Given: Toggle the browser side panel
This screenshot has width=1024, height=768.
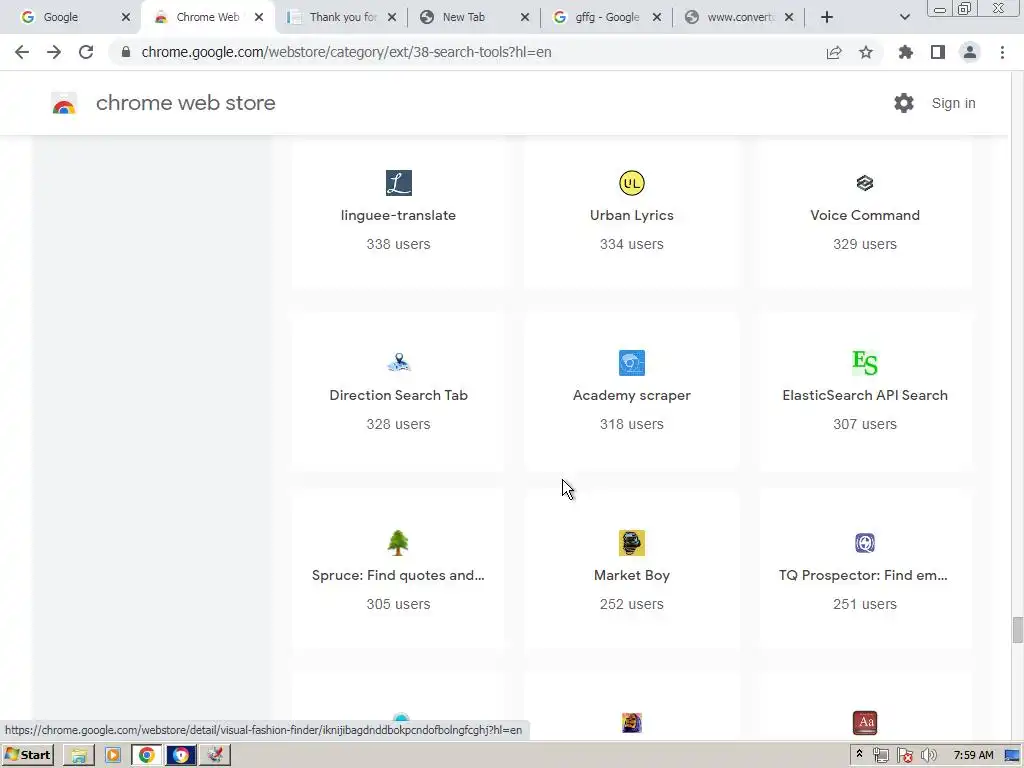Looking at the screenshot, I should tap(938, 52).
